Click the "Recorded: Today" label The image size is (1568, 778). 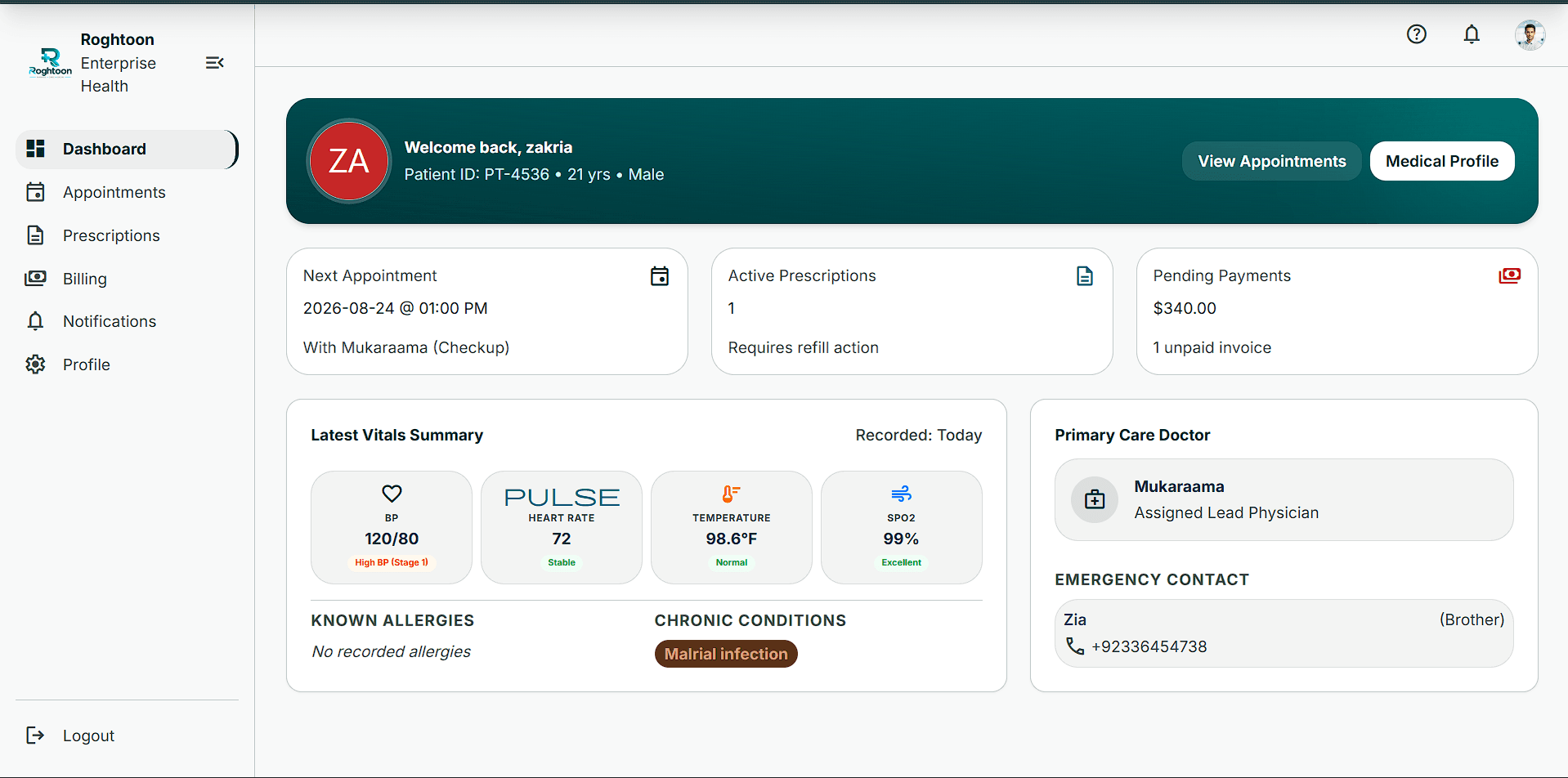tap(919, 435)
